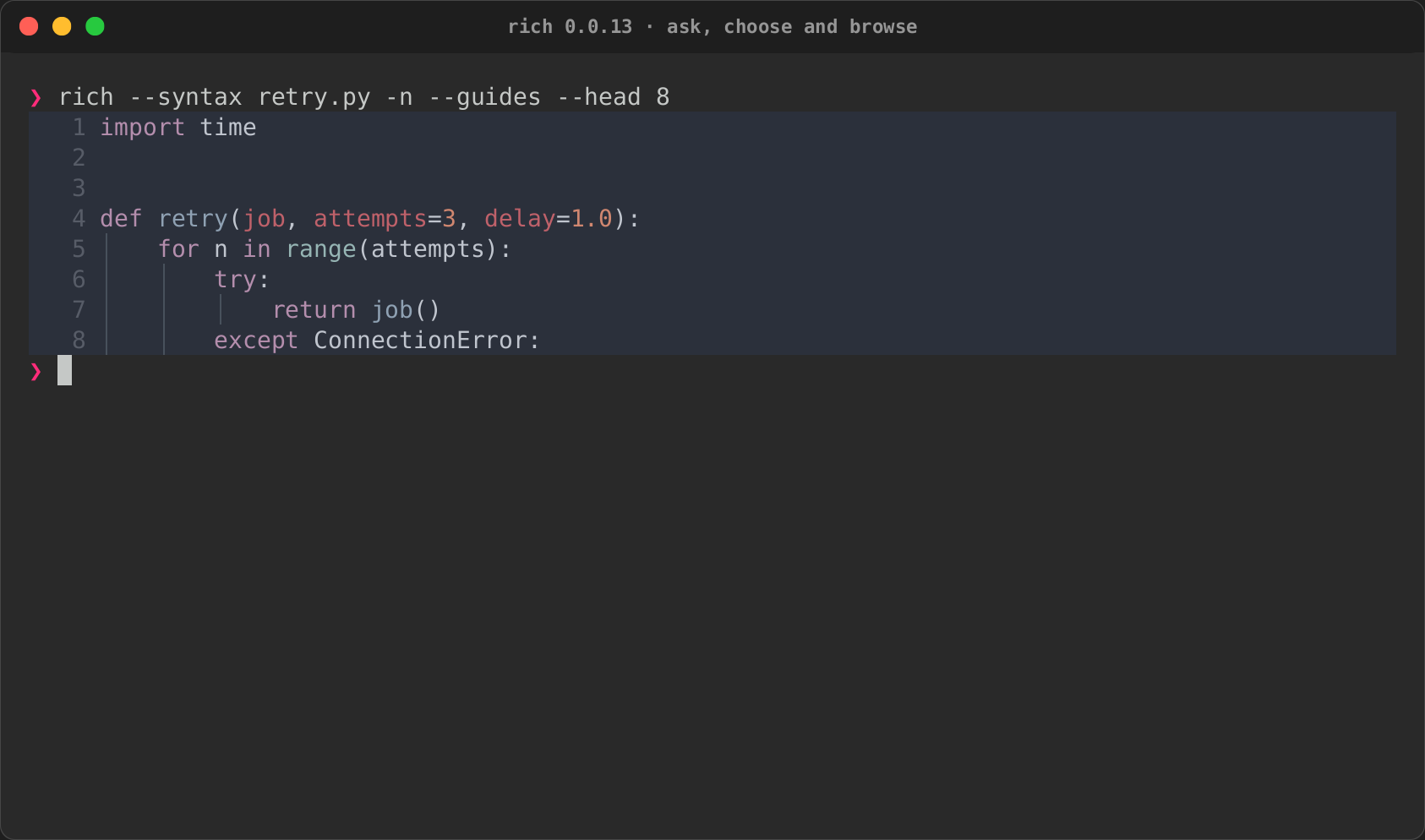This screenshot has width=1425, height=840.
Task: Click line number 8 in the gutter
Action: pos(79,341)
